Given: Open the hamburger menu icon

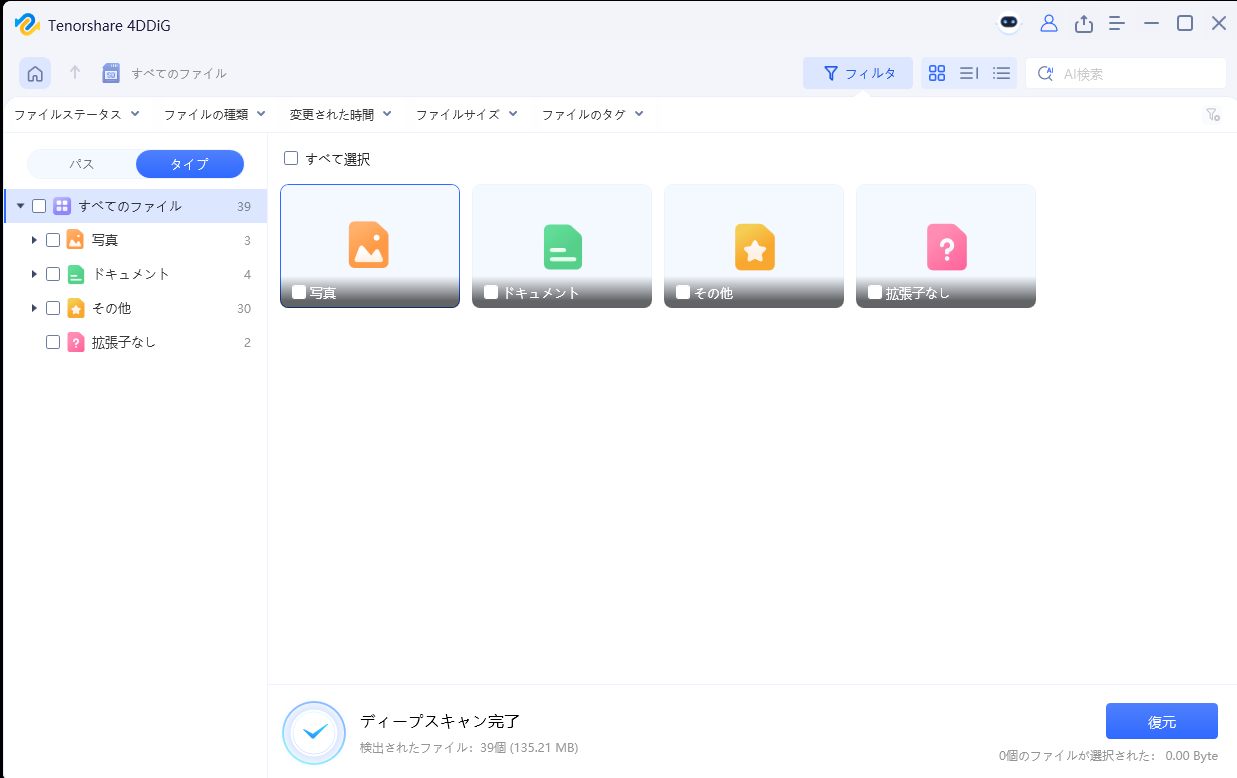Looking at the screenshot, I should (1117, 24).
